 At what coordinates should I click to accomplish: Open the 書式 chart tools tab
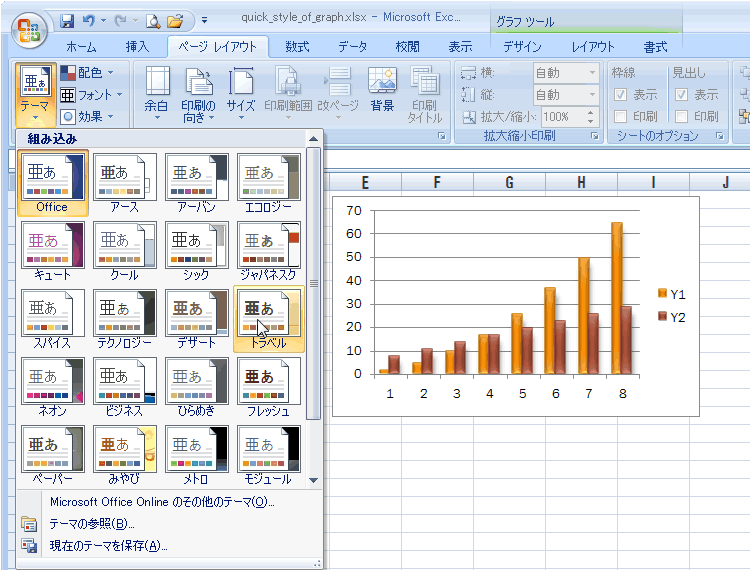(655, 47)
